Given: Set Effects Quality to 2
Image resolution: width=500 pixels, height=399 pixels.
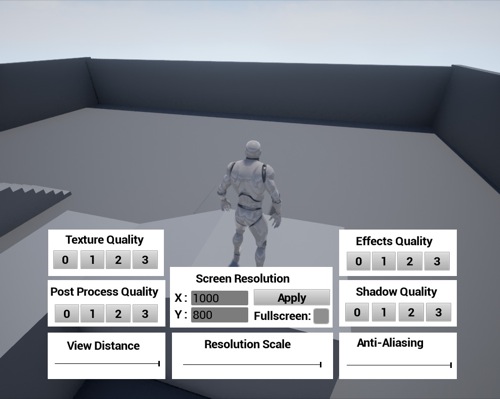Looking at the screenshot, I should tap(410, 261).
